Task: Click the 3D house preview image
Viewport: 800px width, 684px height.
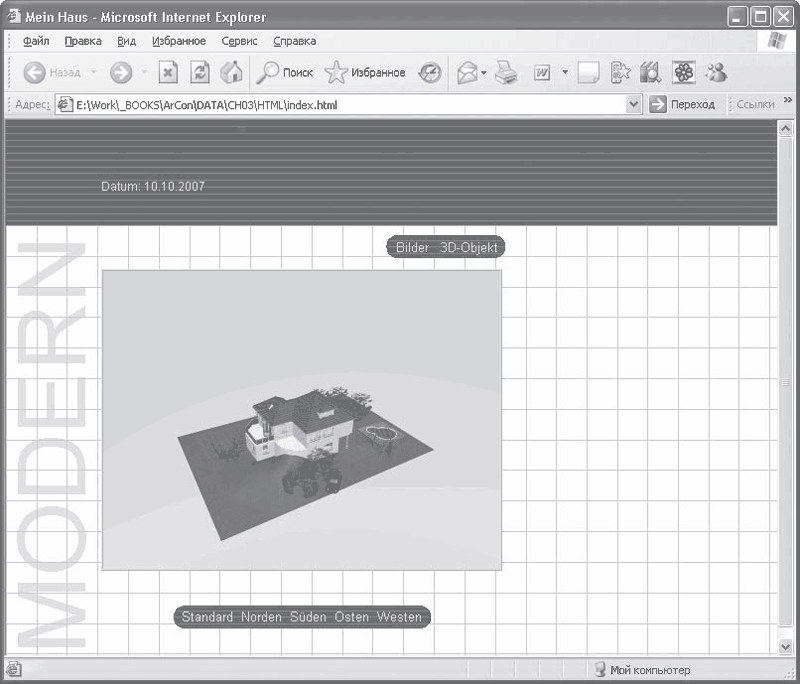Action: pyautogui.click(x=302, y=420)
